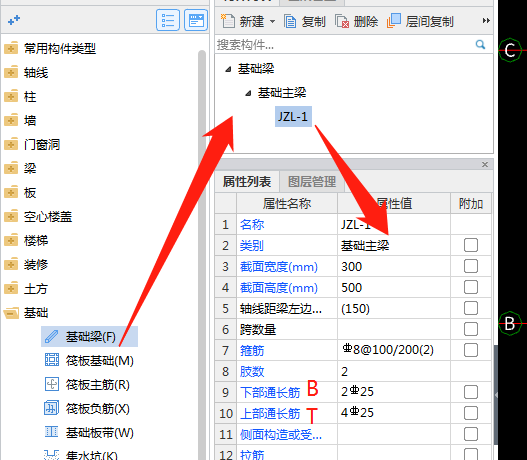Viewport: 527px width, 460px height.
Task: Open 墙 folder icon
Action: 11,120
